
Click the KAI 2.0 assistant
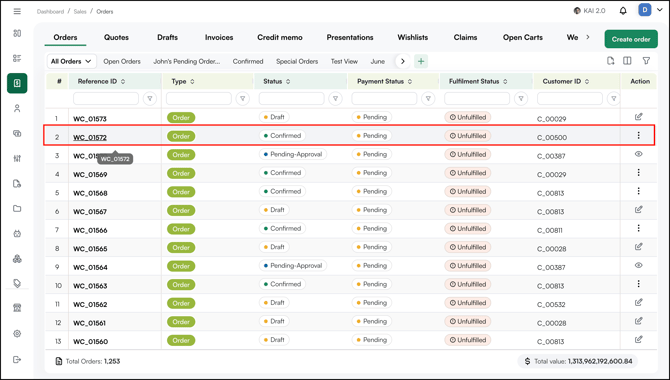589,11
